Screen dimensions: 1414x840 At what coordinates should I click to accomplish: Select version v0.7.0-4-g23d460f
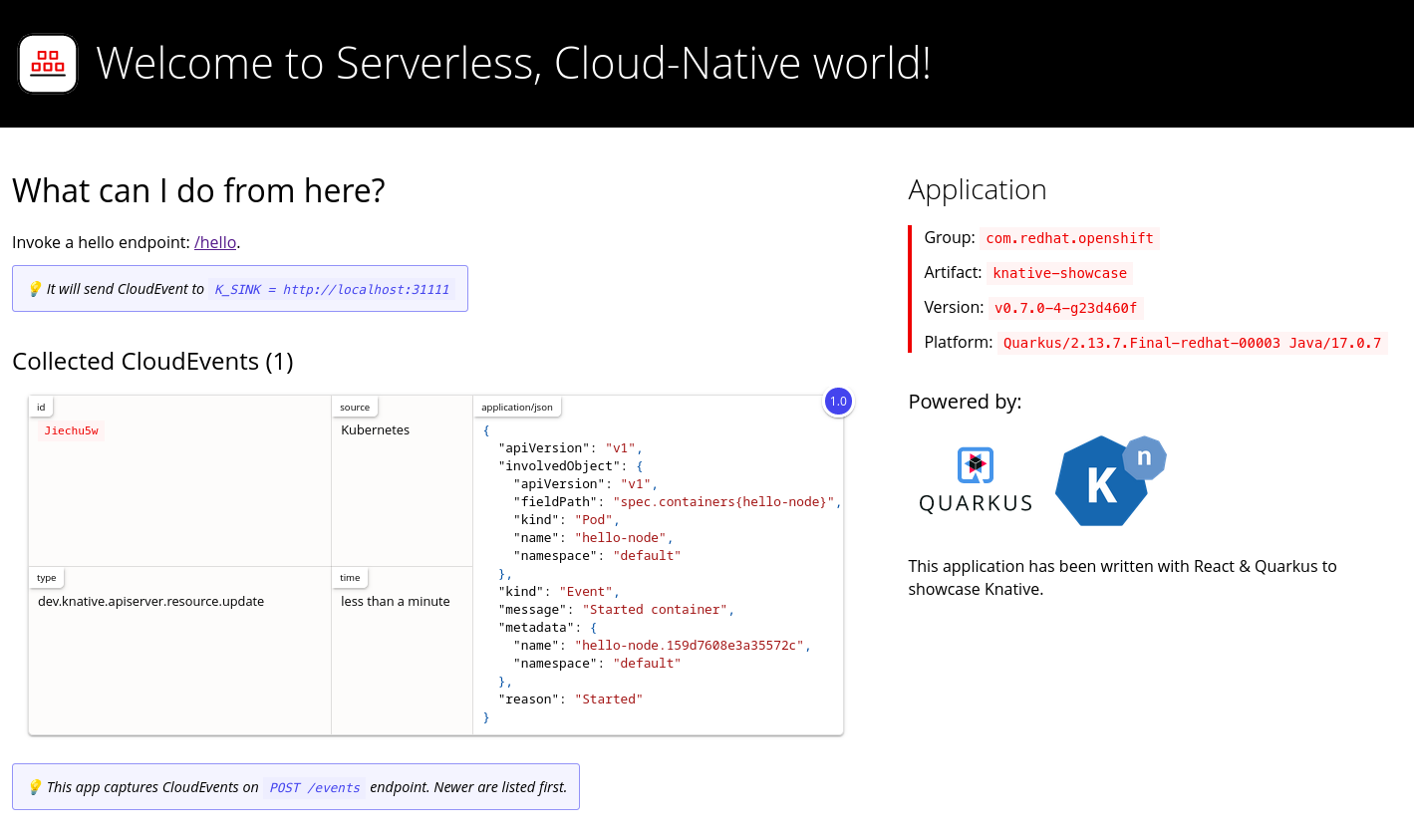(1065, 308)
